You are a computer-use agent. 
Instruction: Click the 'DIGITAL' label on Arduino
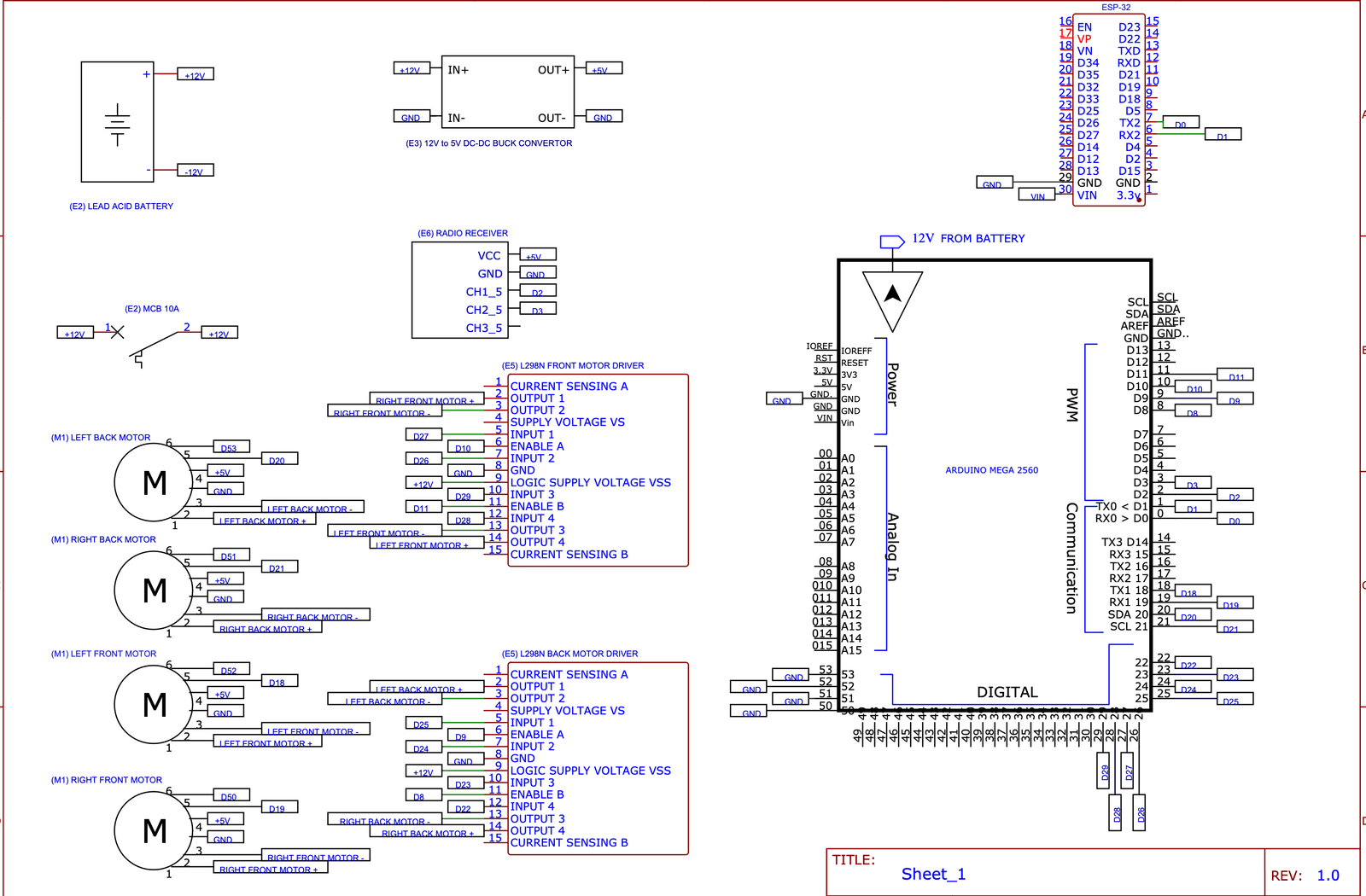[x=1007, y=692]
